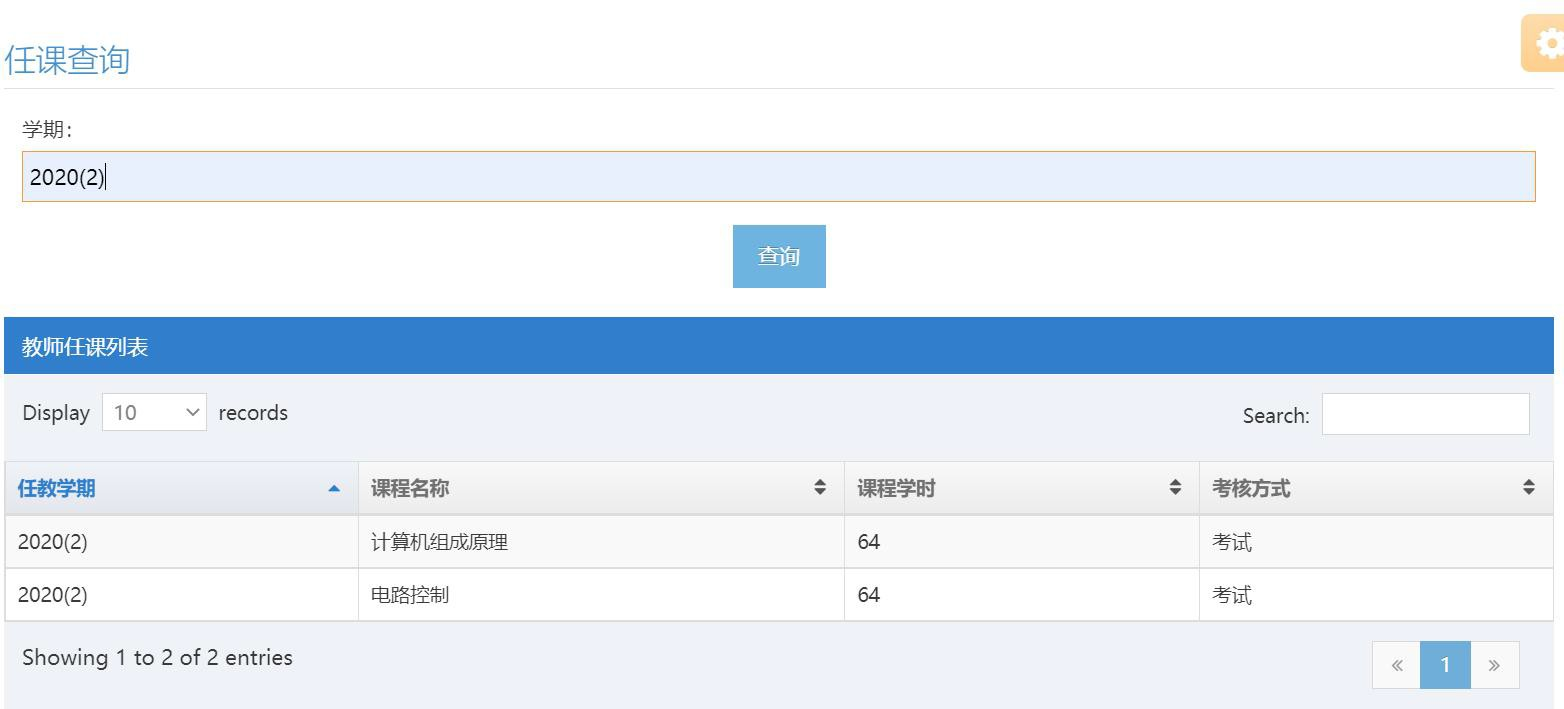
Task: Click 64 hours in 计算机组成原理 row
Action: click(x=868, y=542)
